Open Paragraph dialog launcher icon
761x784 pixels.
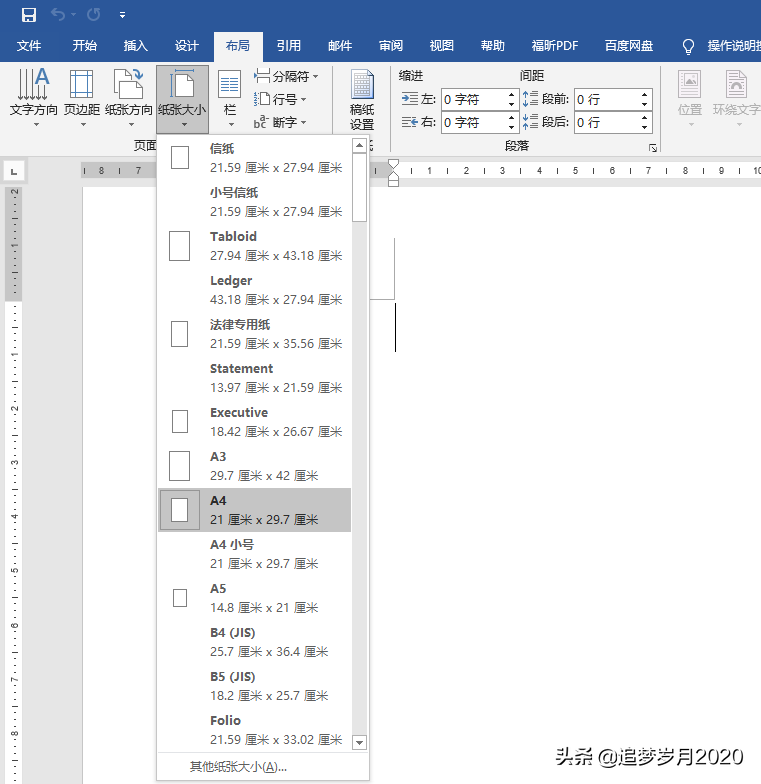pyautogui.click(x=653, y=148)
